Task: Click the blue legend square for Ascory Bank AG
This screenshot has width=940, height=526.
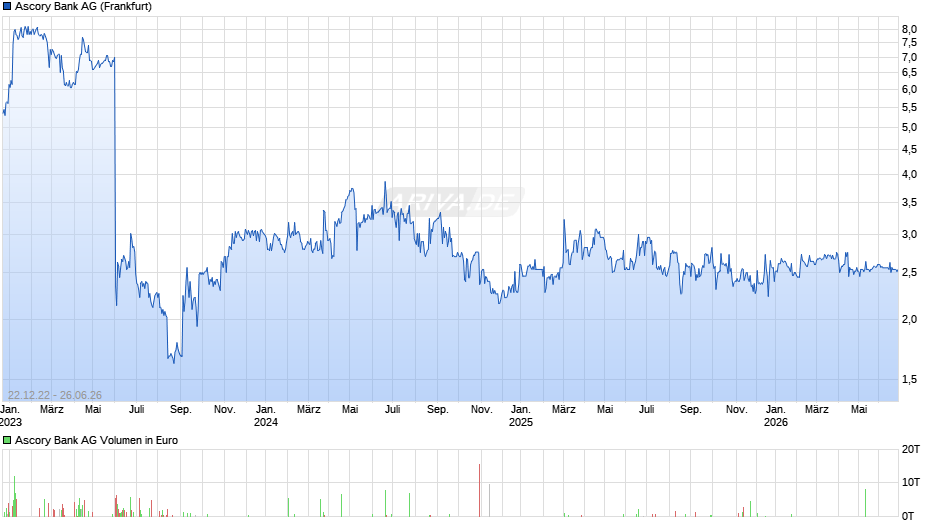Action: (x=7, y=7)
